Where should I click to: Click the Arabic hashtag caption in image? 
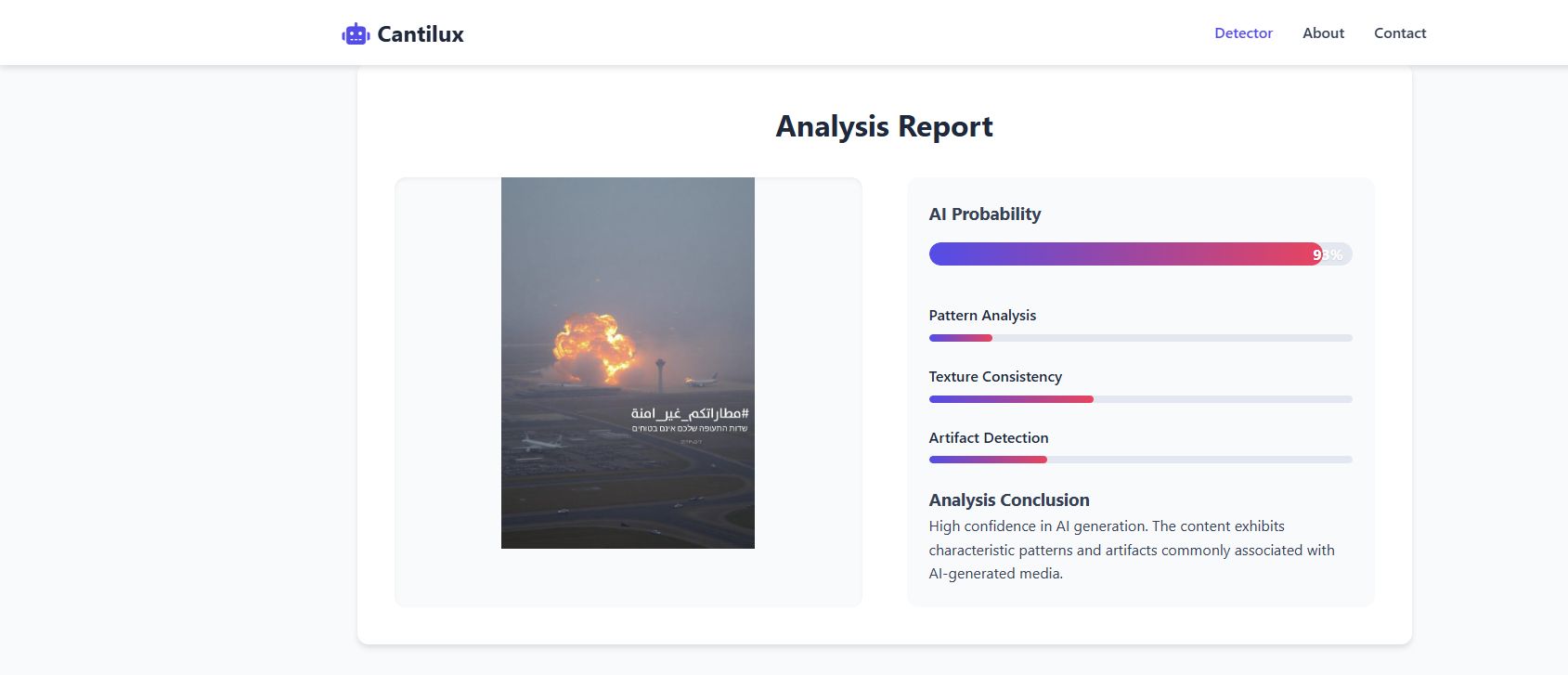pyautogui.click(x=690, y=413)
